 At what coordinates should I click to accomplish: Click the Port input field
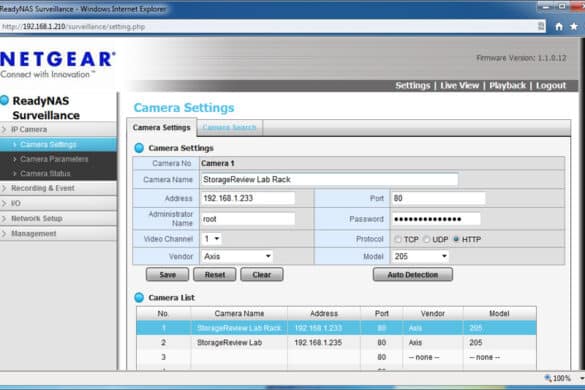coord(438,198)
